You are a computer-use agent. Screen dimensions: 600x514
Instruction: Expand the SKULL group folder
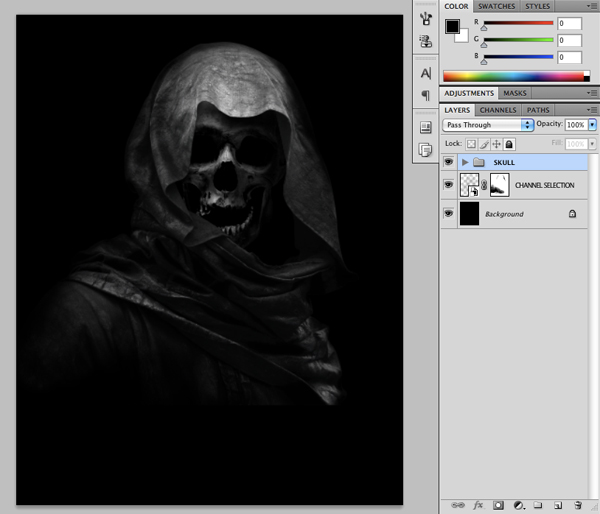pos(465,161)
